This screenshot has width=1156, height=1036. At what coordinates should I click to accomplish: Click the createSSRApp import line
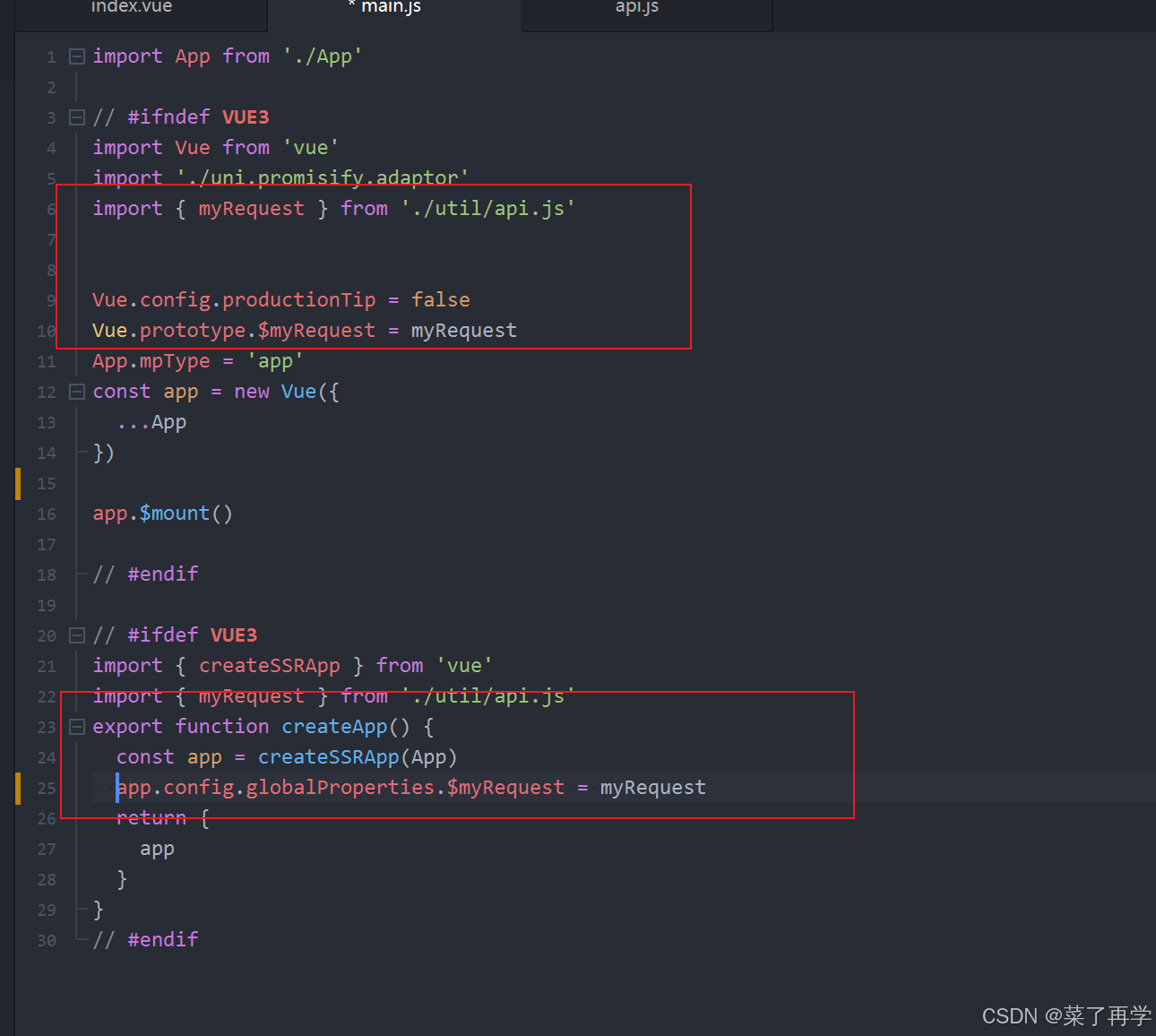[x=292, y=666]
